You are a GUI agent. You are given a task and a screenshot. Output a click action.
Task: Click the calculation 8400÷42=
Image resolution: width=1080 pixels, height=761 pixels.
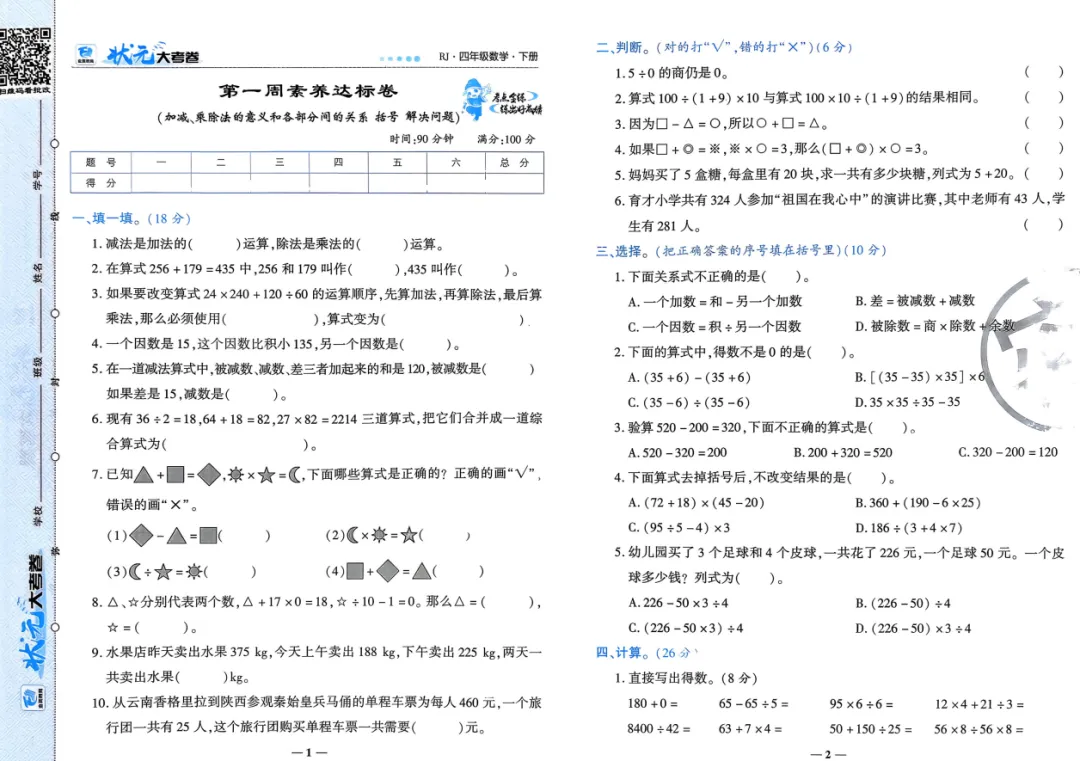pos(658,729)
